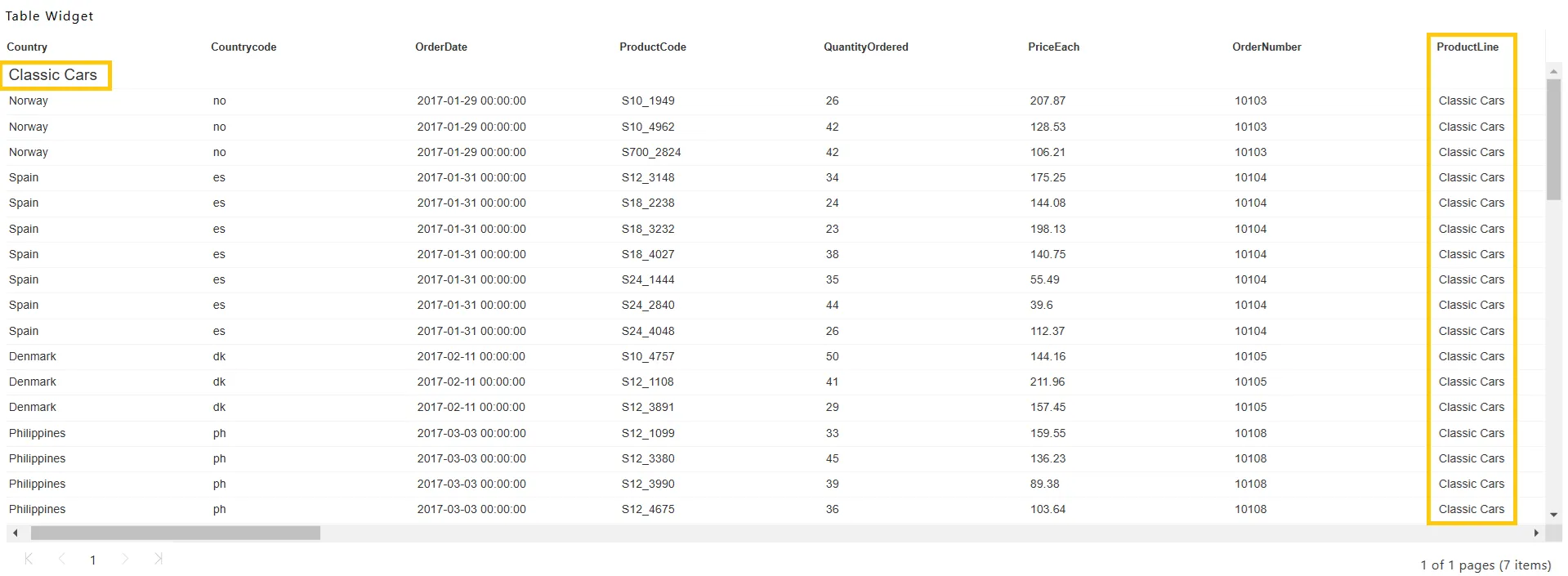Click the vertical scrollbar thumb
Viewport: 1568px width, 576px height.
tap(1554, 140)
